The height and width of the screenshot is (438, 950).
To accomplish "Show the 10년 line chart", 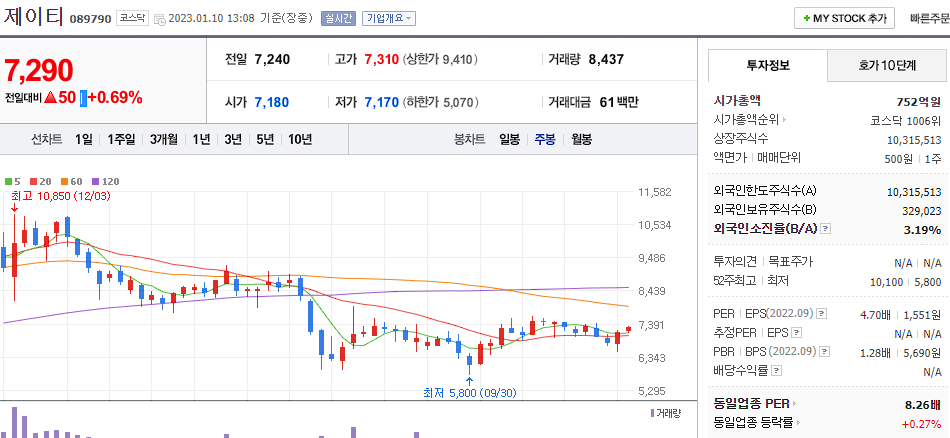I will [x=300, y=139].
